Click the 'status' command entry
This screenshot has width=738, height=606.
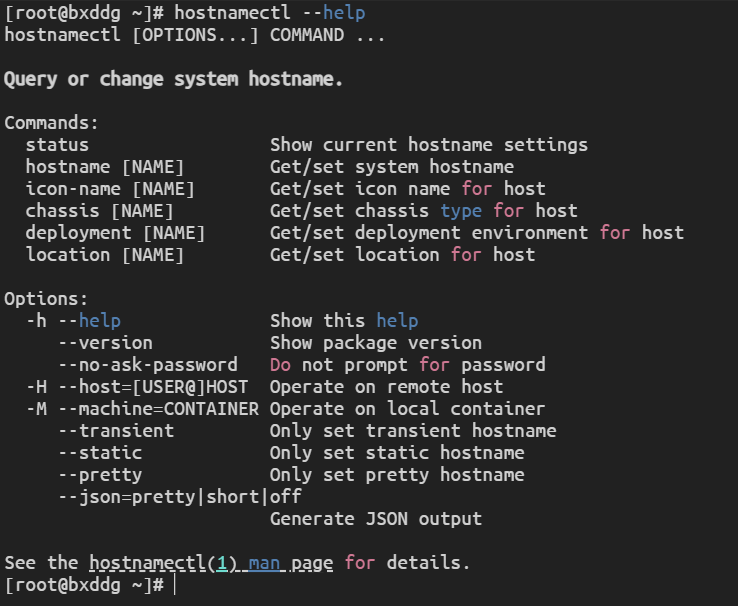tap(57, 145)
